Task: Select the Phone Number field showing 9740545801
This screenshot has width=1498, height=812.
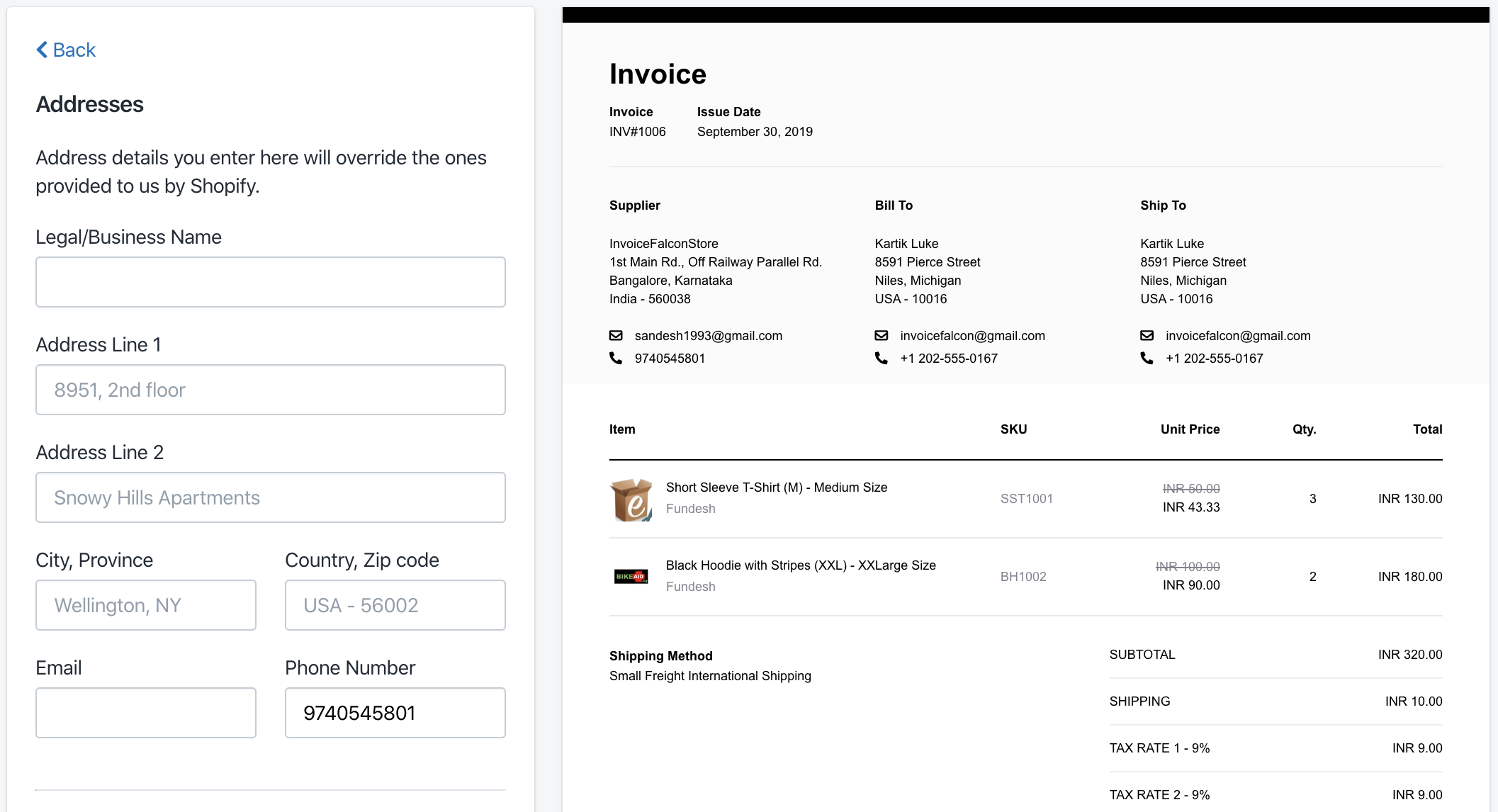Action: [x=395, y=712]
